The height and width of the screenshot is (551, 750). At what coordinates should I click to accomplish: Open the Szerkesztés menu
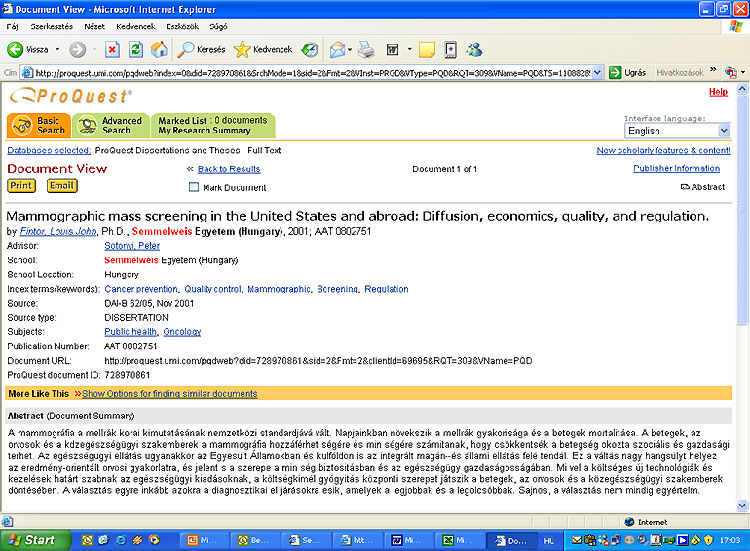(x=52, y=26)
